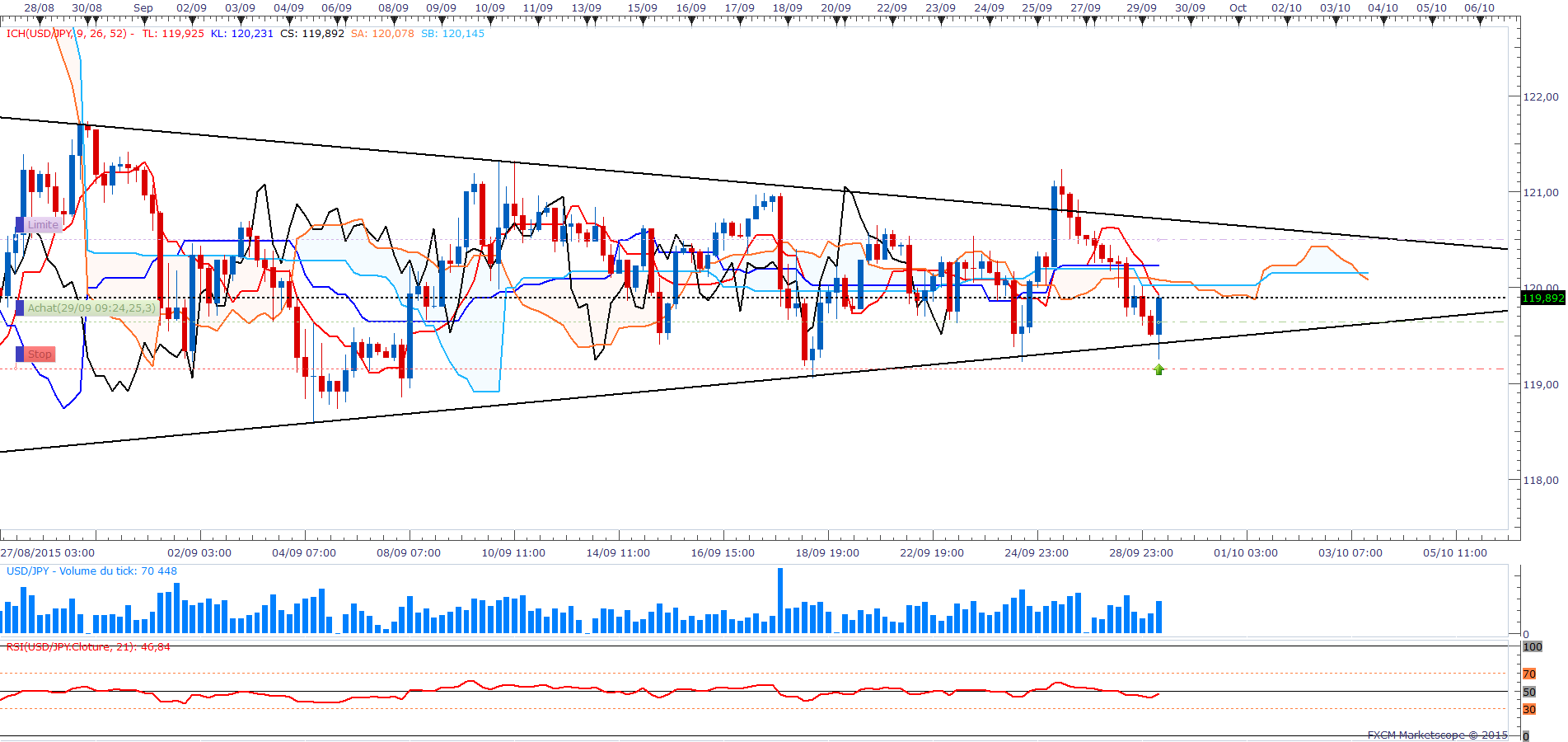Screen dimensions: 1568x742
Task: Click the 24/09 23:00 time axis label
Action: click(x=1037, y=553)
